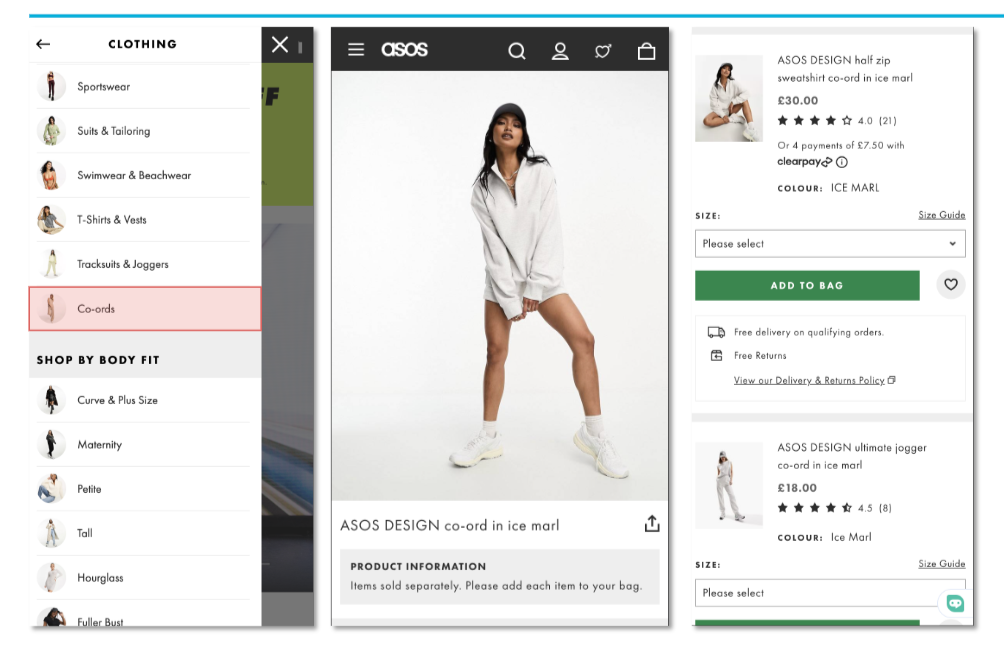Click the Product Information heading
Viewport: 1004px width, 653px height.
(x=418, y=567)
